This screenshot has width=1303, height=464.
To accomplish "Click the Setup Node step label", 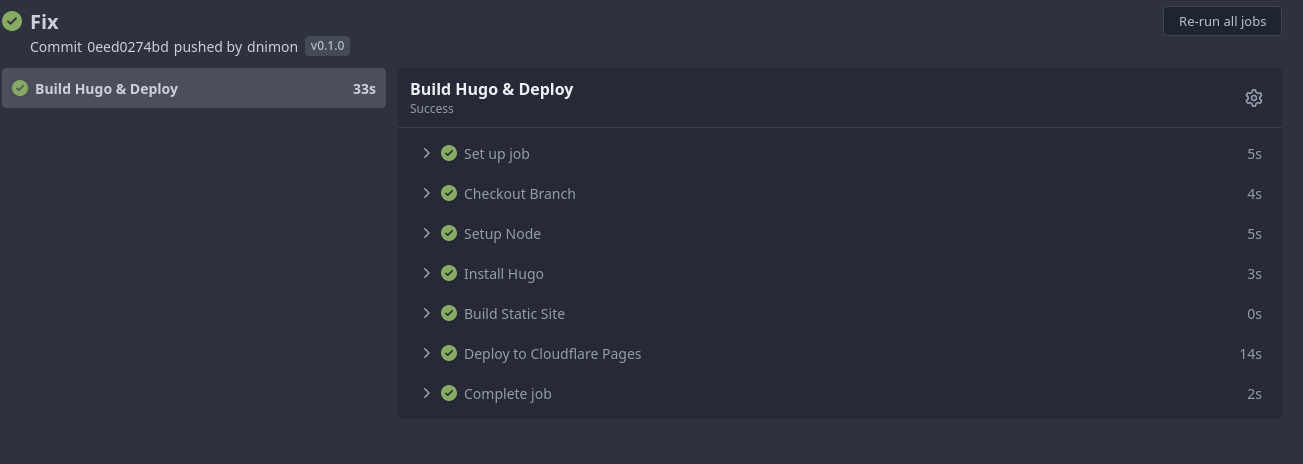I will [x=502, y=234].
